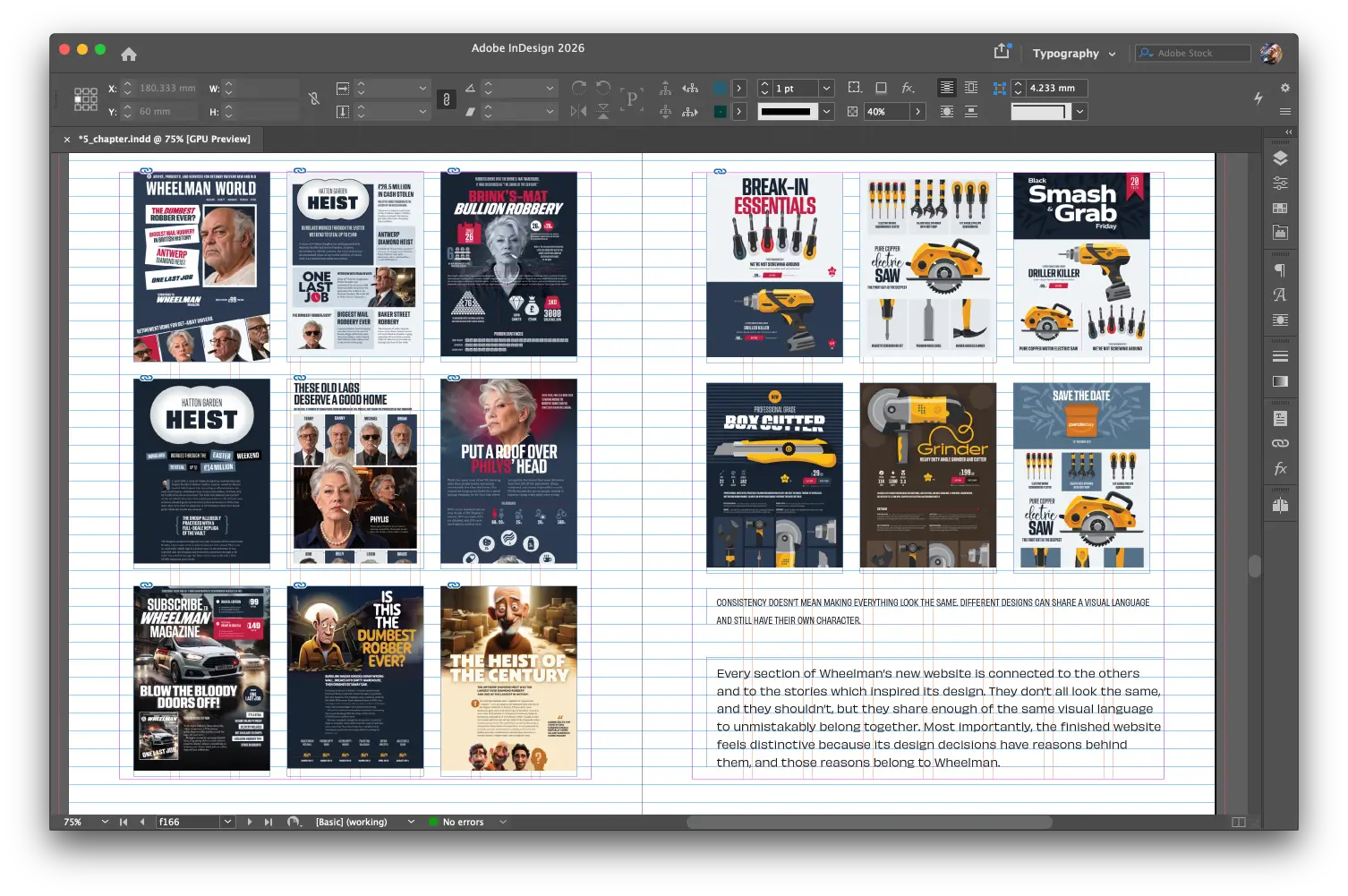Click the Rotate 90° Clockwise icon
Image resolution: width=1348 pixels, height=896 pixels.
pos(579,88)
